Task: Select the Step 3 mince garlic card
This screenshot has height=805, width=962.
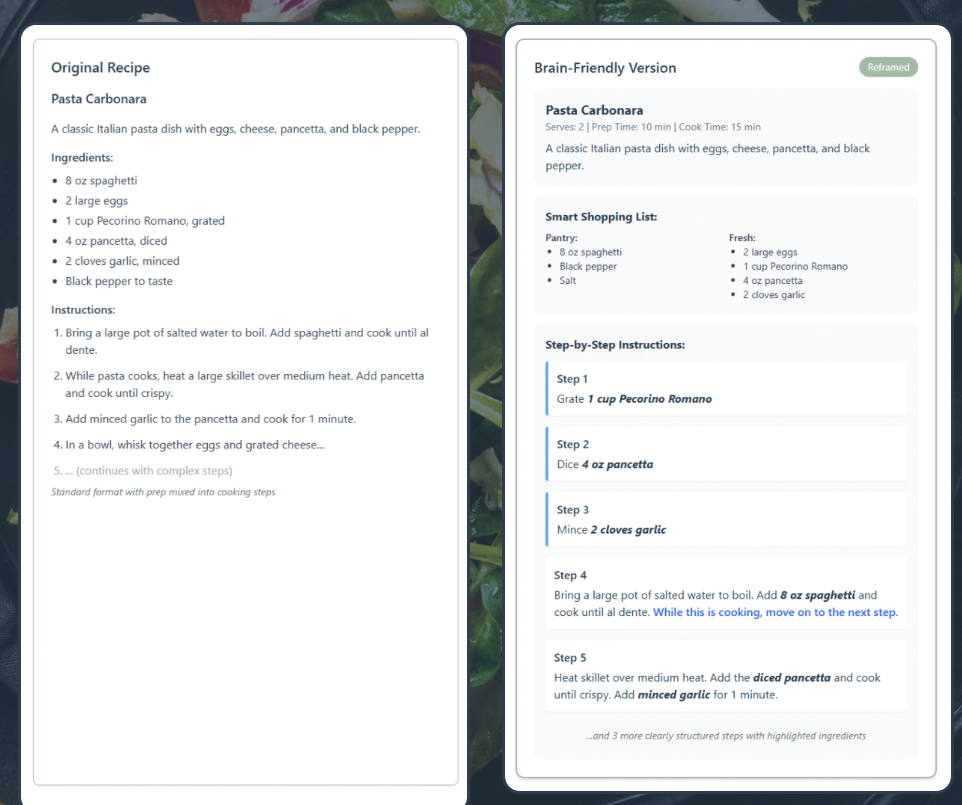Action: coord(726,519)
